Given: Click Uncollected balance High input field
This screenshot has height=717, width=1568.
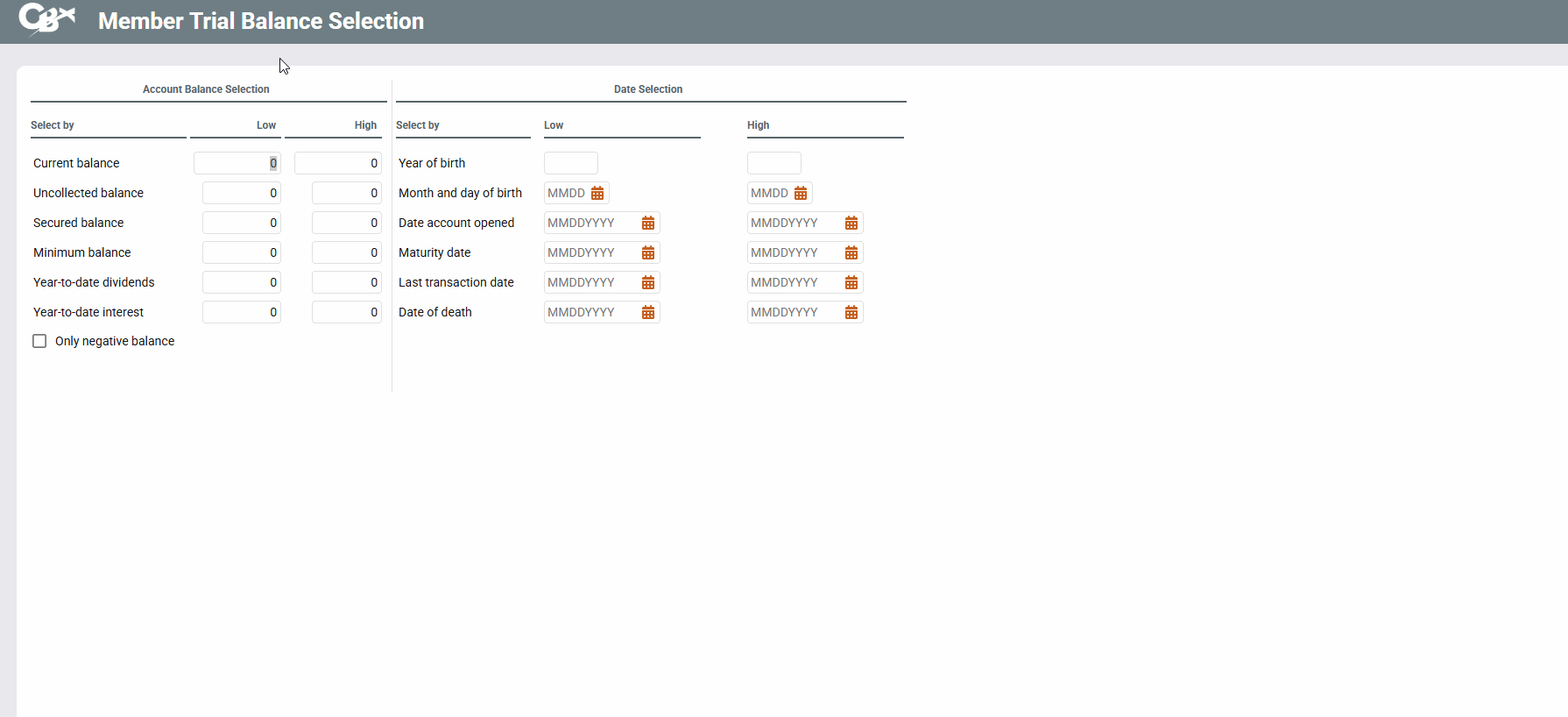Looking at the screenshot, I should point(346,193).
